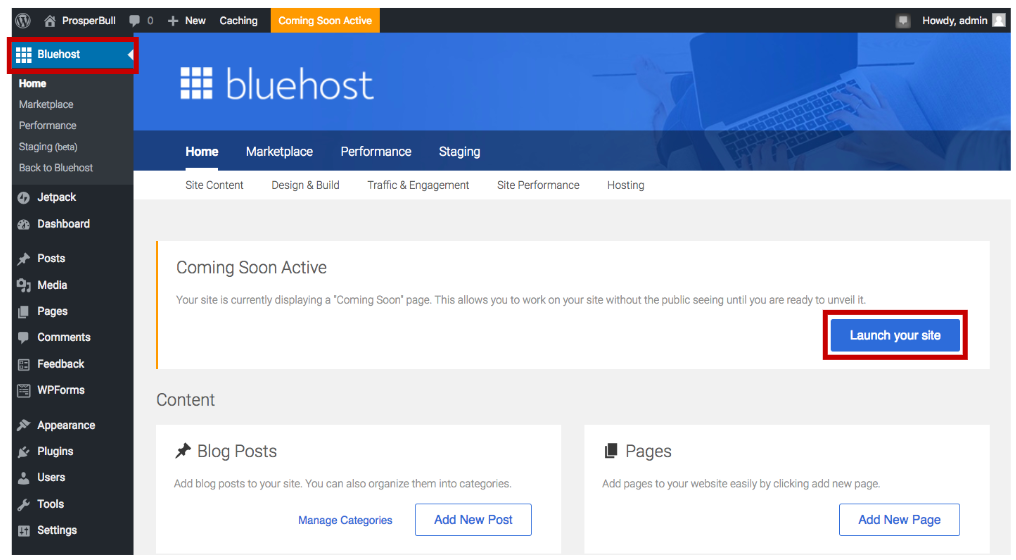Open the Users menu item
1016x560 pixels.
tap(51, 477)
